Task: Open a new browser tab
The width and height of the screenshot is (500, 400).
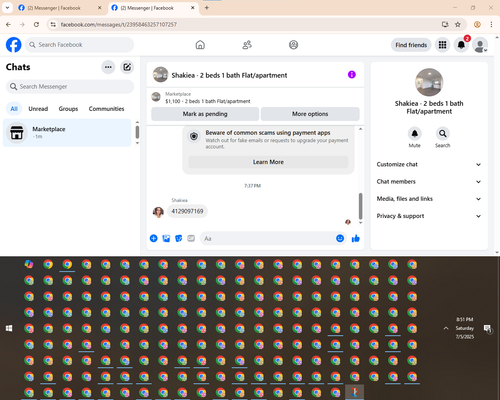Action: (207, 8)
